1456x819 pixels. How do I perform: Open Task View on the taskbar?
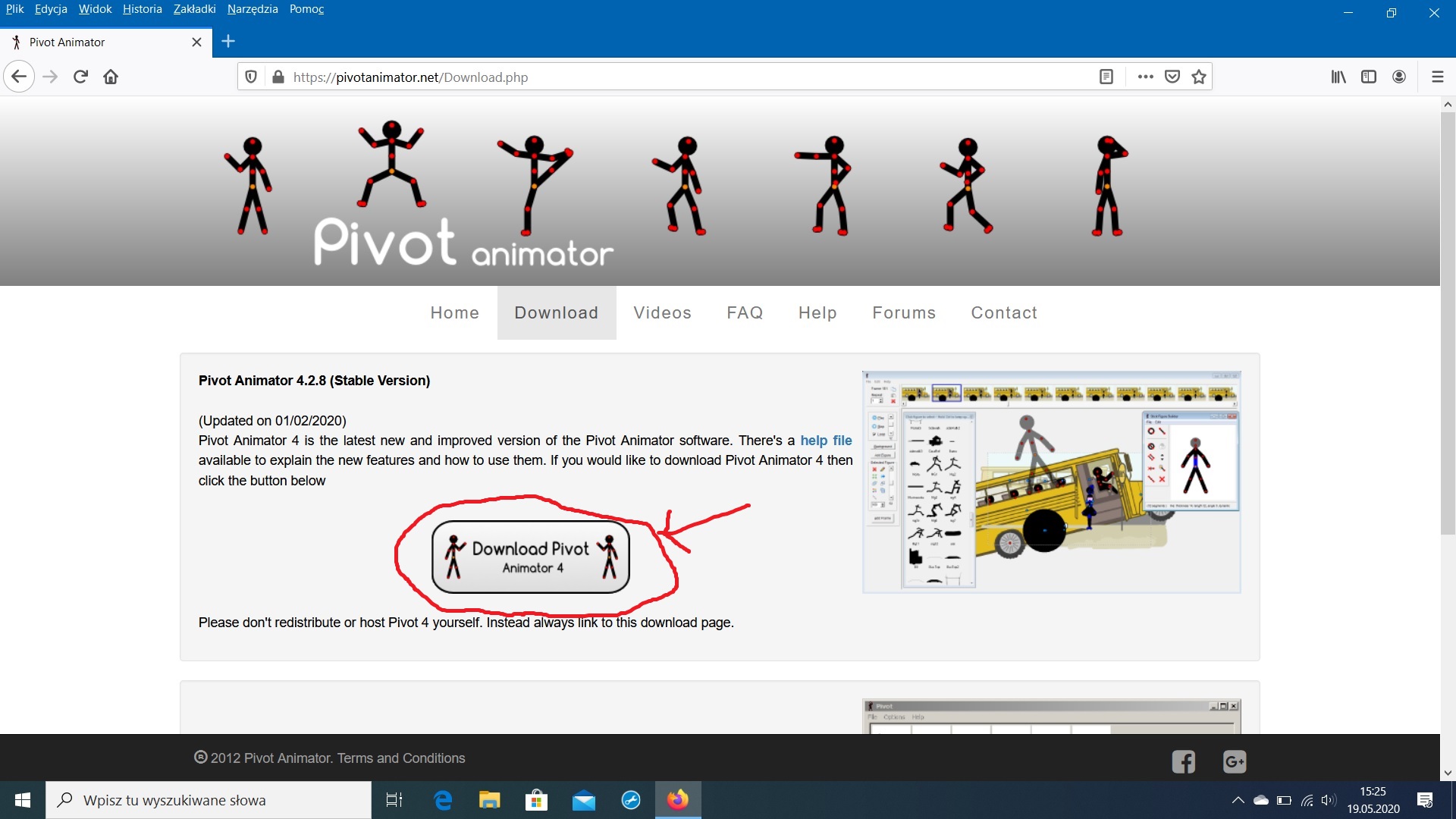pyautogui.click(x=394, y=800)
